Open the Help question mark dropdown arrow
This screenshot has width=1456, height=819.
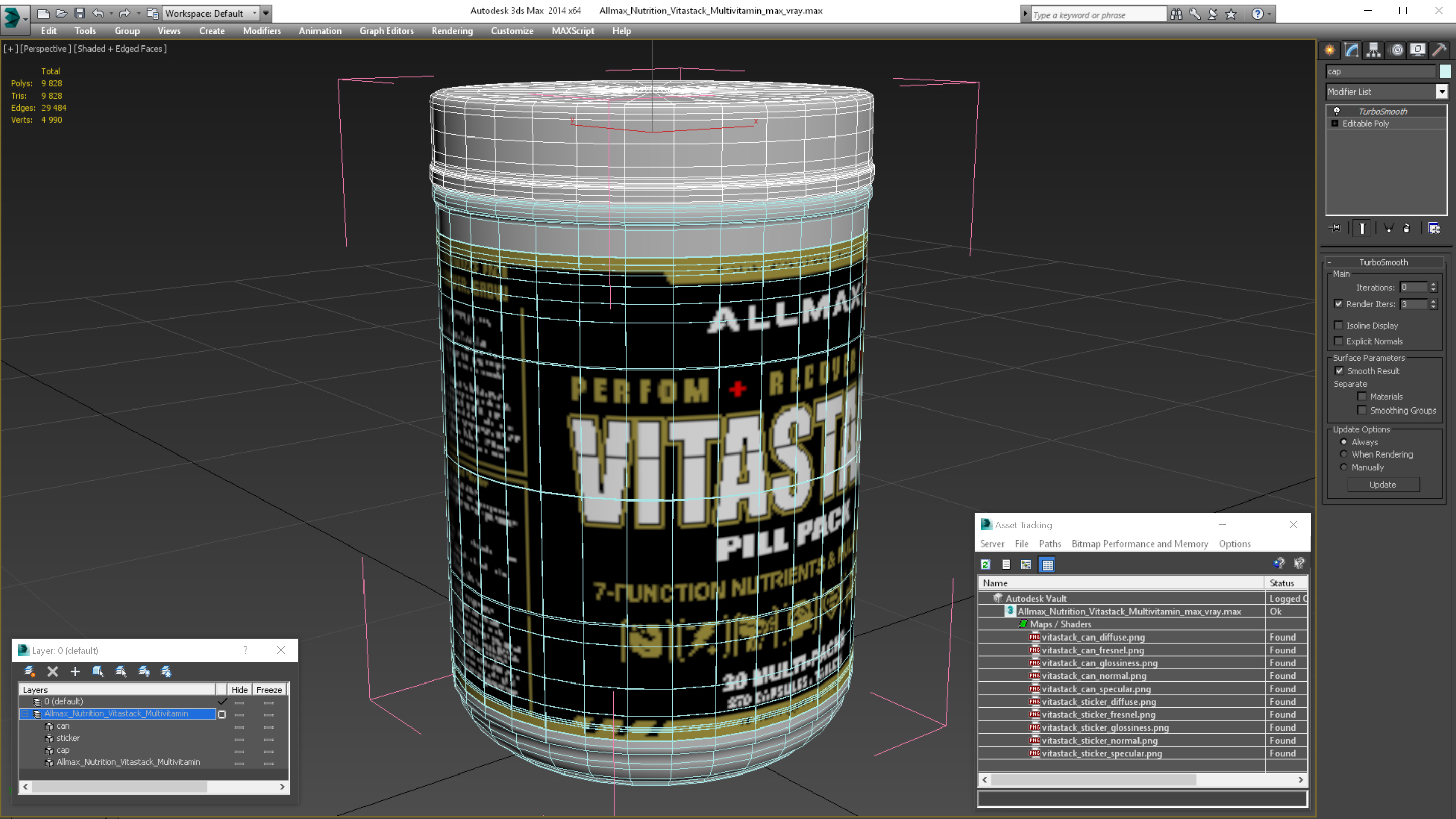click(1270, 14)
